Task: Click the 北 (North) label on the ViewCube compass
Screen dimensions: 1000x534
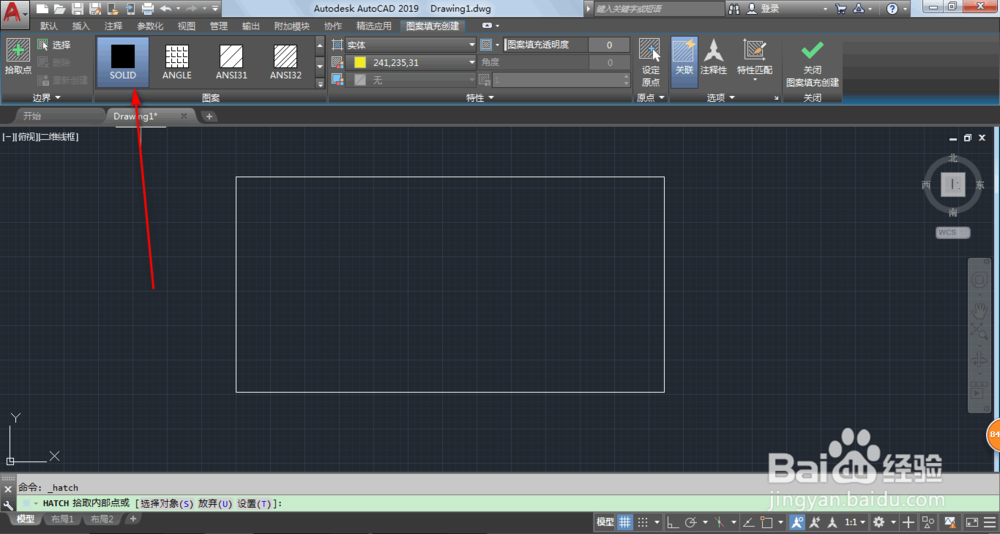Action: click(953, 158)
